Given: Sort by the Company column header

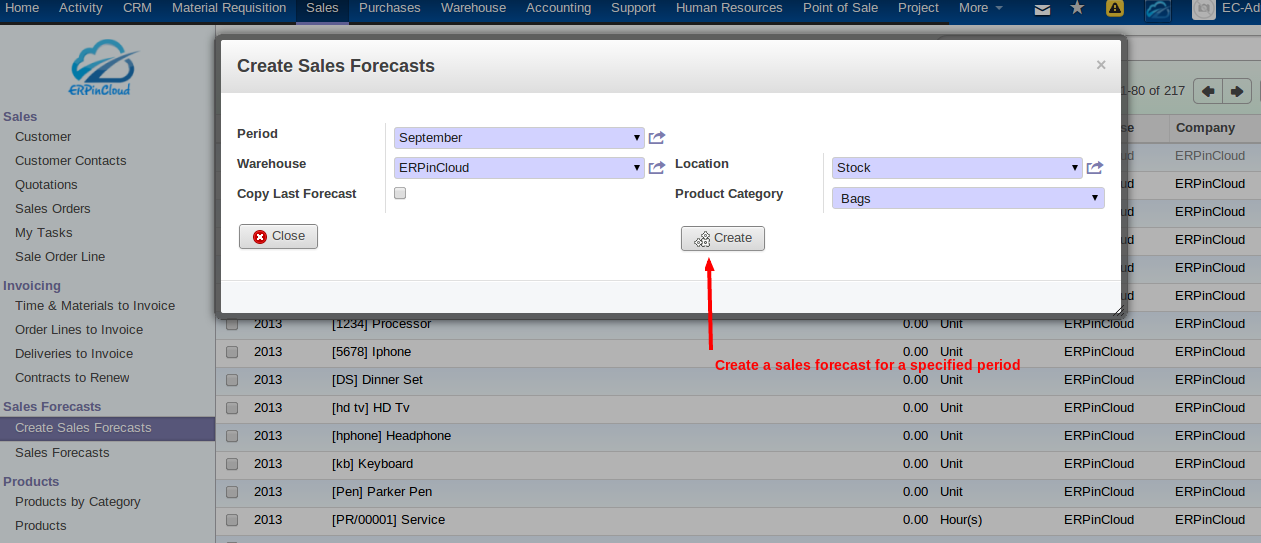Looking at the screenshot, I should pyautogui.click(x=1205, y=128).
